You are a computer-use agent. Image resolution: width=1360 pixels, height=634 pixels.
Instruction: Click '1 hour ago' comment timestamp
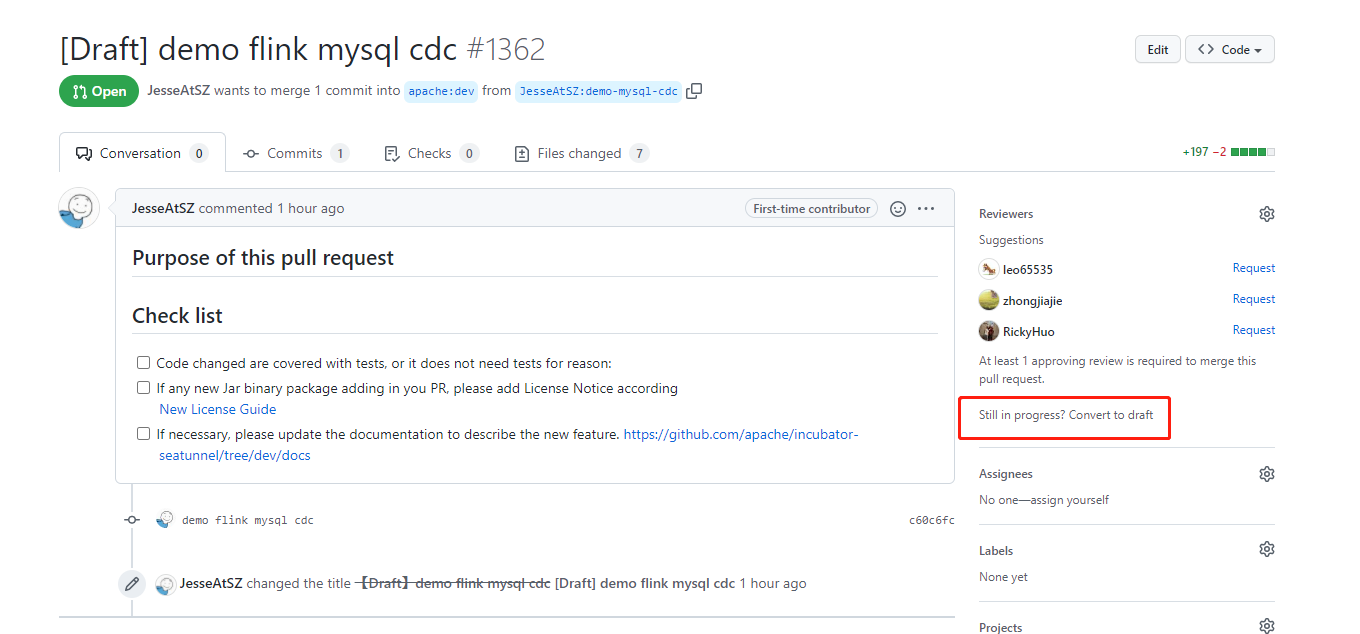click(x=310, y=208)
